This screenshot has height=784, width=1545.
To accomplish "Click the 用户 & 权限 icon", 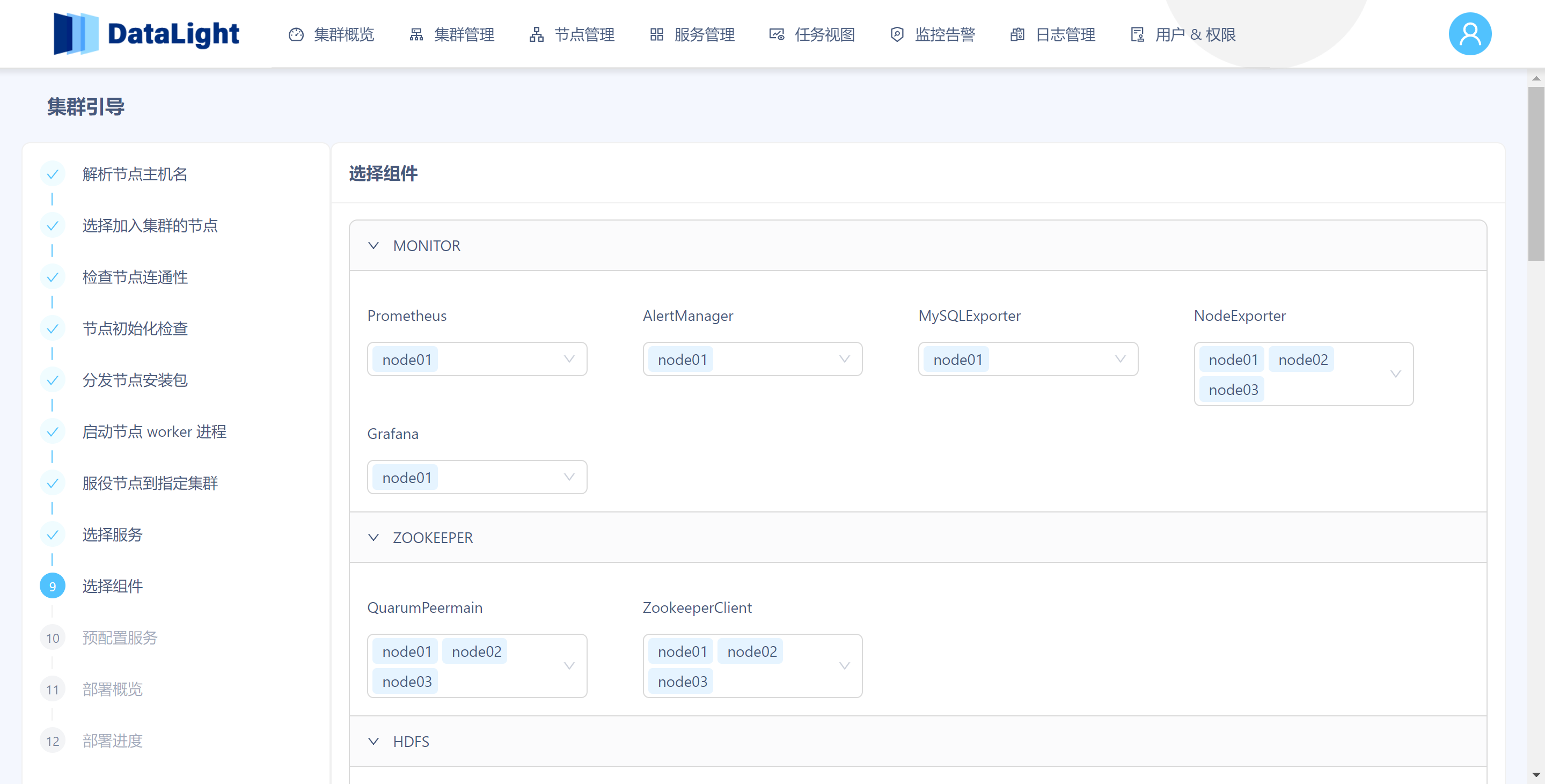I will [1137, 35].
